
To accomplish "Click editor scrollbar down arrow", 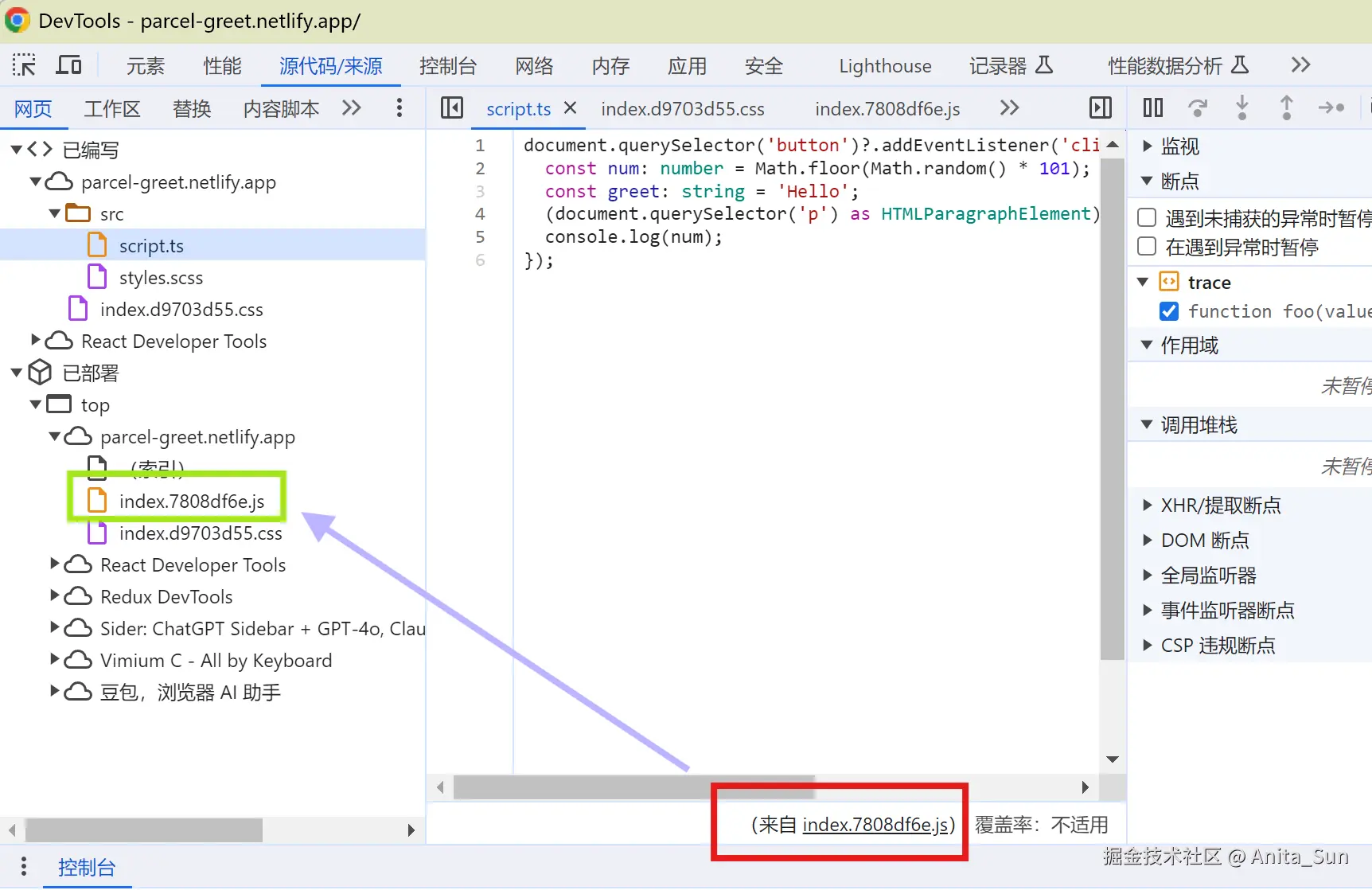I will (x=1113, y=759).
